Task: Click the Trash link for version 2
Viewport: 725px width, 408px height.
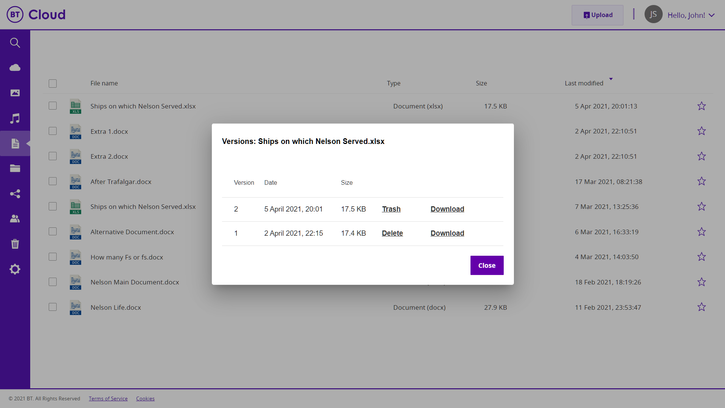Action: (x=391, y=209)
